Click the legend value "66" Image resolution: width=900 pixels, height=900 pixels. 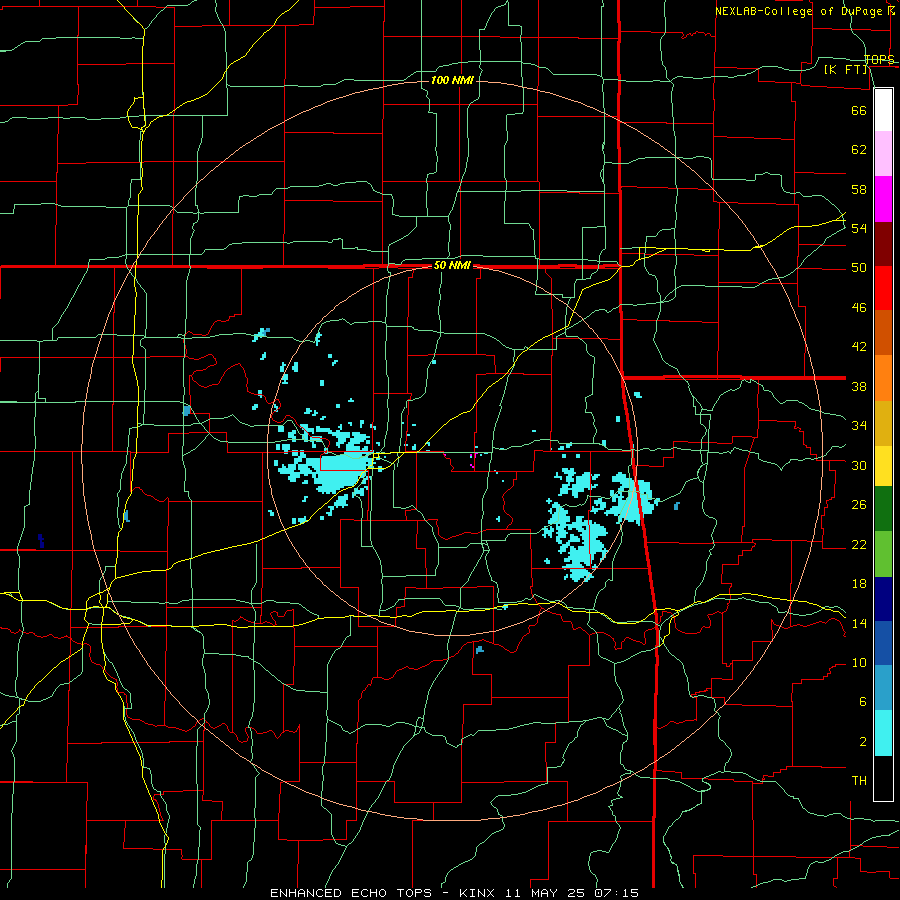[x=859, y=110]
